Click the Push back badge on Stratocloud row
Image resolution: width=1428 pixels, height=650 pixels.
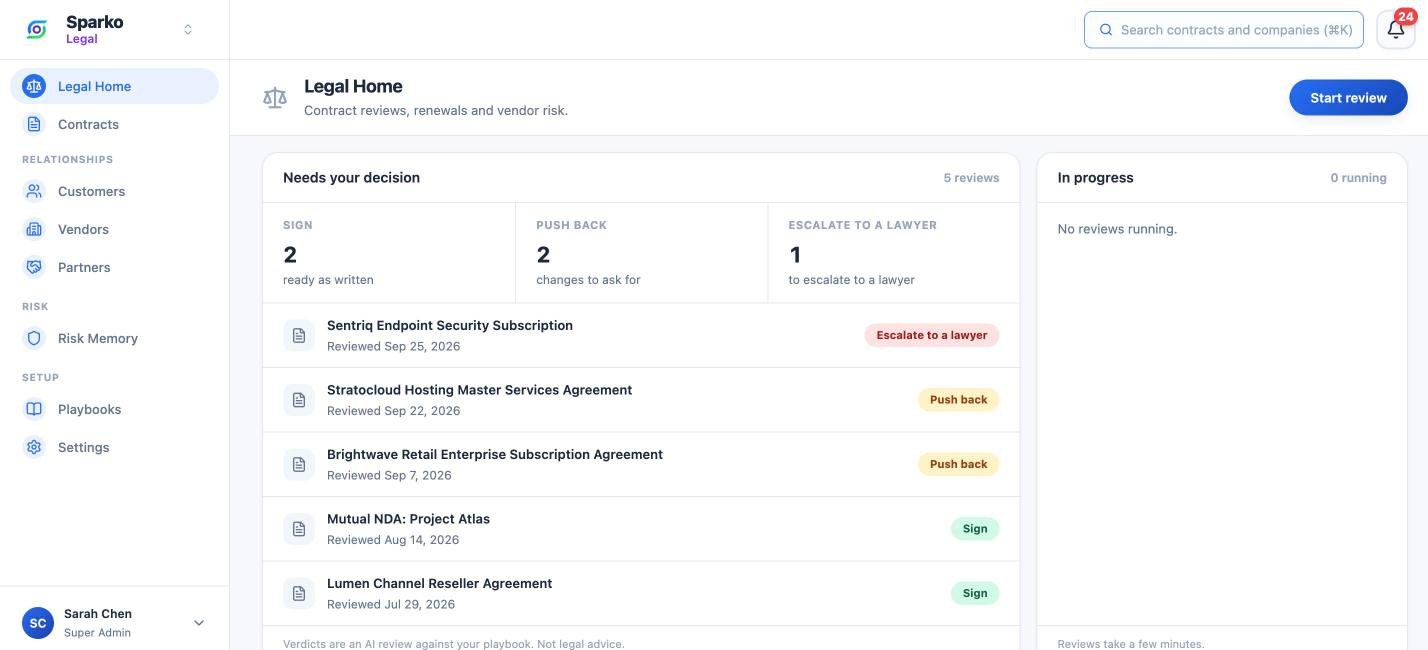click(x=958, y=400)
